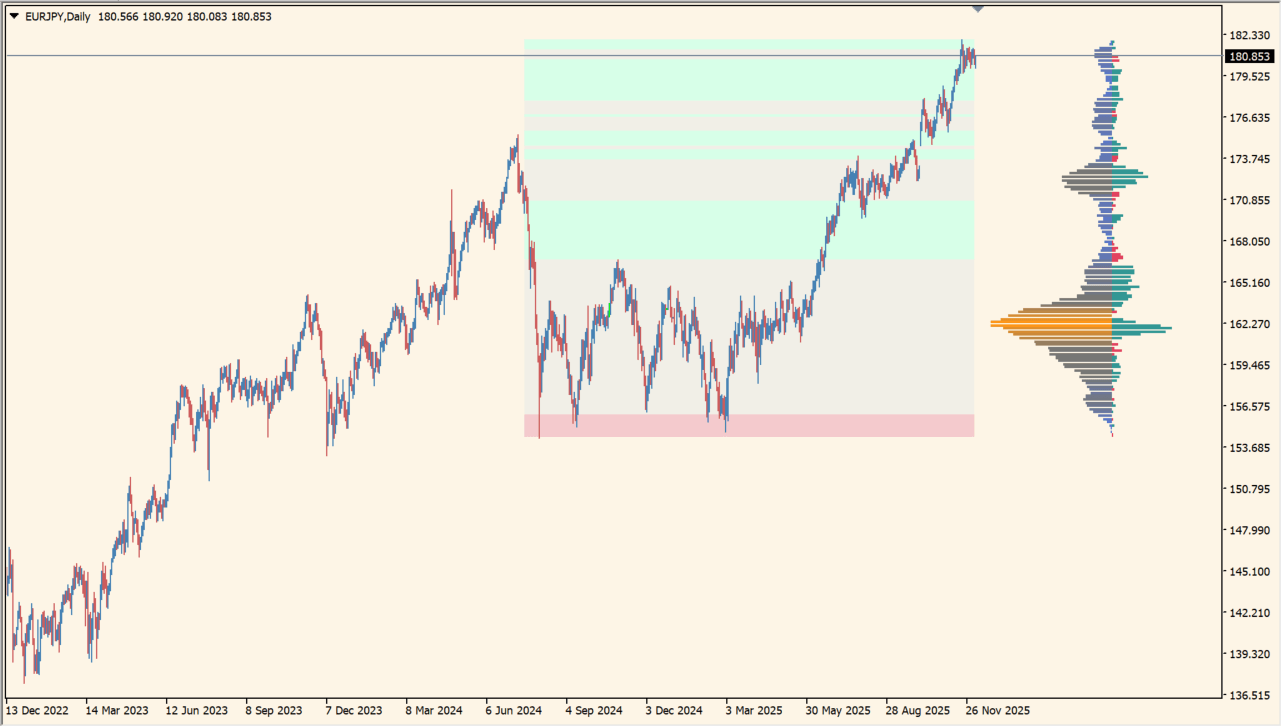Screen dimensions: 1281x726
Task: Click the gray chart shift marker at top
Action: [x=978, y=8]
